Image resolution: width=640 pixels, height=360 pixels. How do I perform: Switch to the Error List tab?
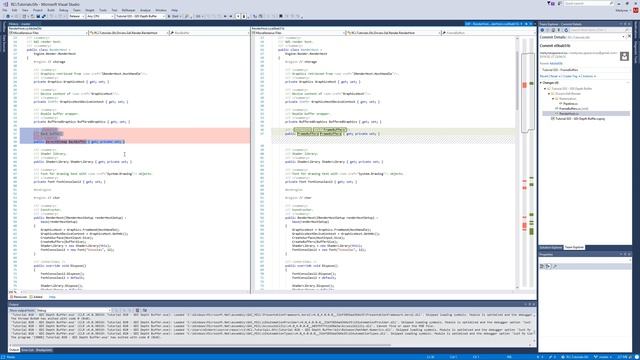(28, 350)
